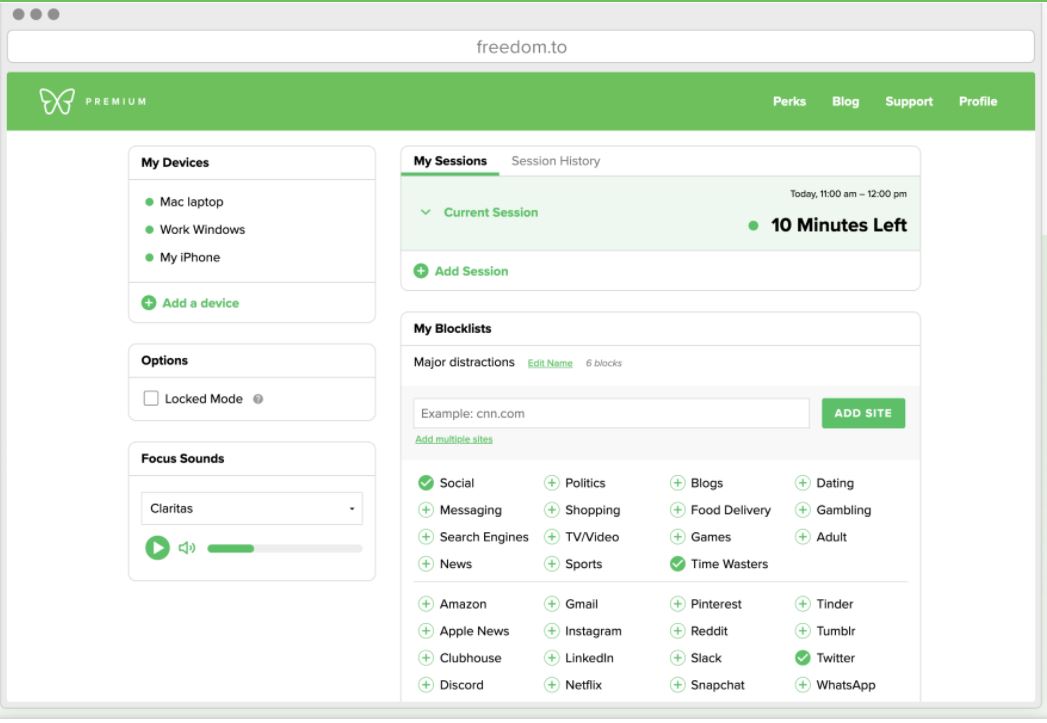
Task: Collapse the Current Session chevron
Action: coord(425,212)
